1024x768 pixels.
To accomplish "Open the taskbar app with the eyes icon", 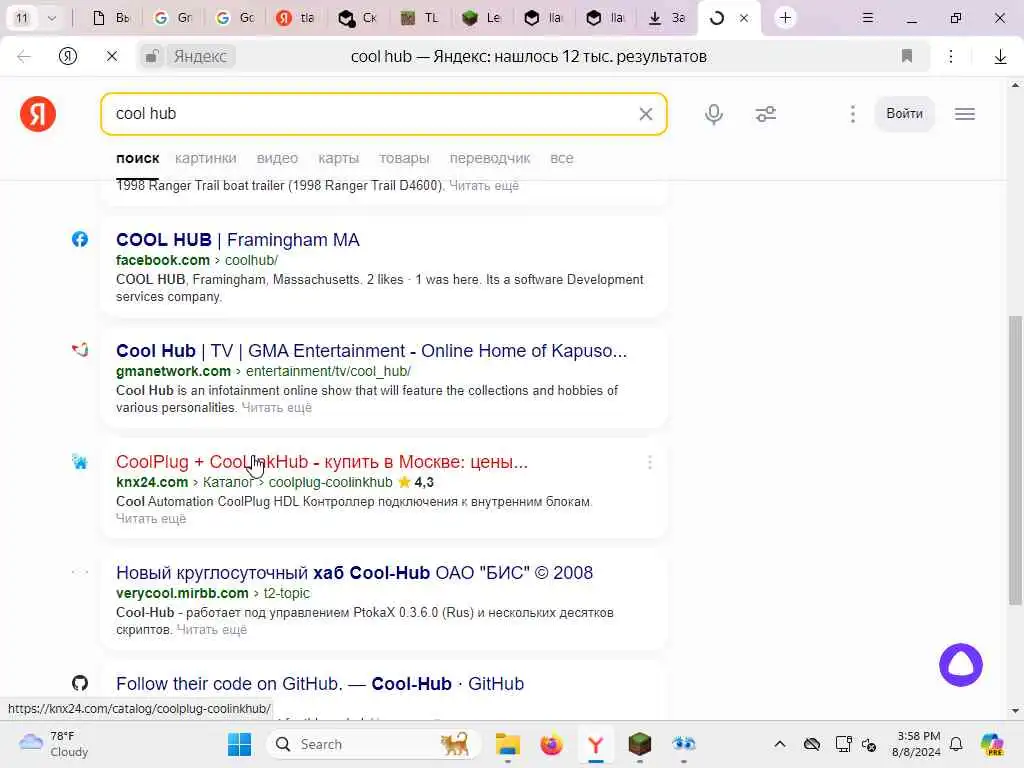I will 683,744.
